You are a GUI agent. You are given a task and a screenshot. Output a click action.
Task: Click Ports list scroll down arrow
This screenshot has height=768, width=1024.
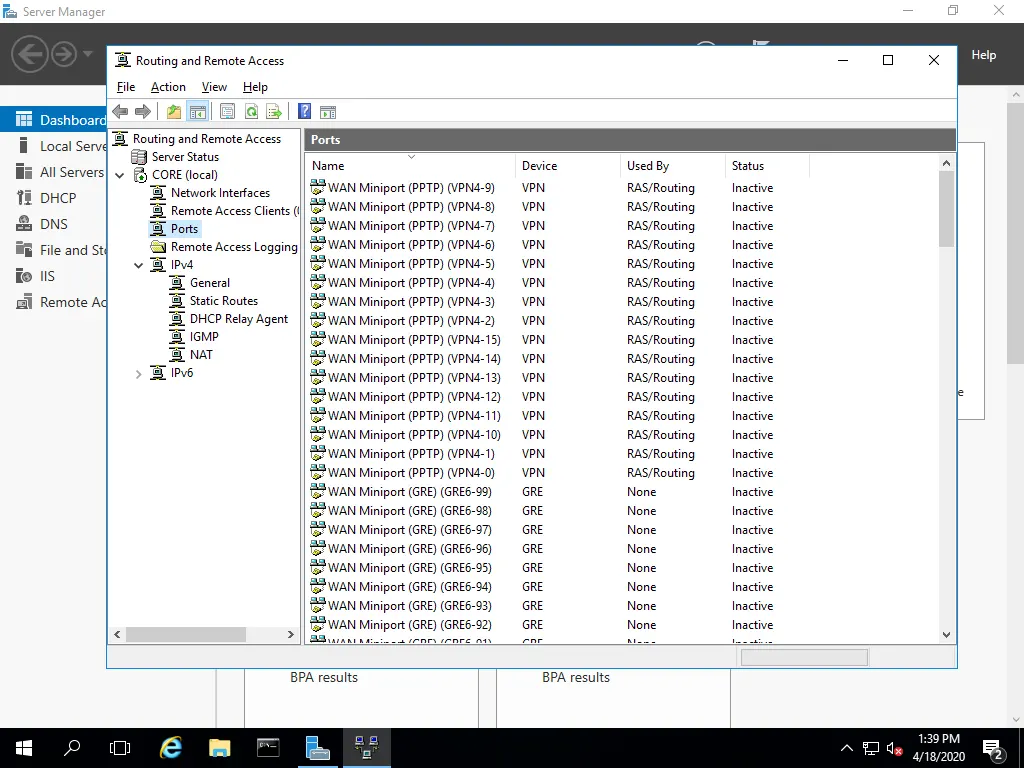pyautogui.click(x=946, y=635)
